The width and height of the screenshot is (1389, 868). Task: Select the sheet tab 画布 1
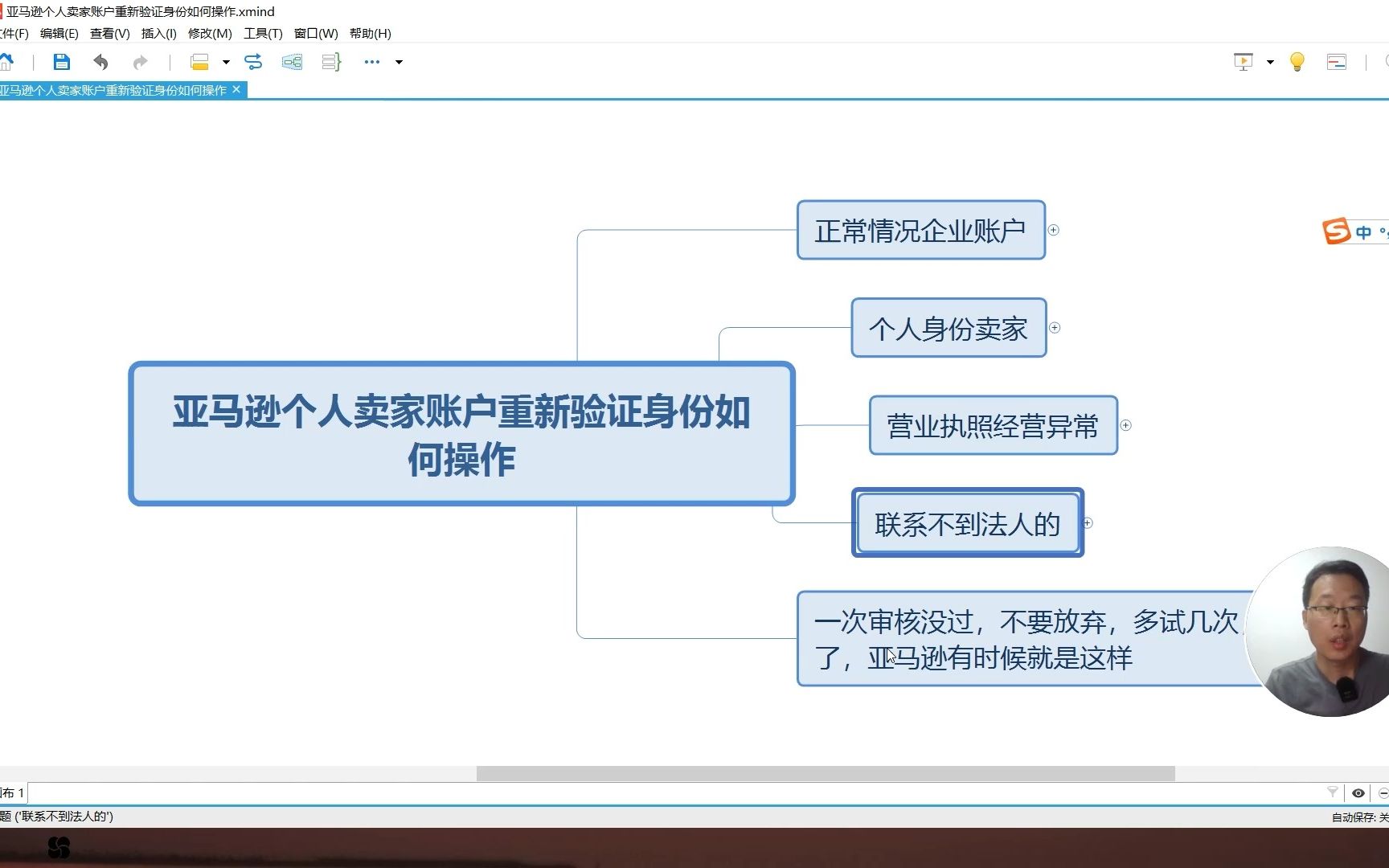point(13,793)
